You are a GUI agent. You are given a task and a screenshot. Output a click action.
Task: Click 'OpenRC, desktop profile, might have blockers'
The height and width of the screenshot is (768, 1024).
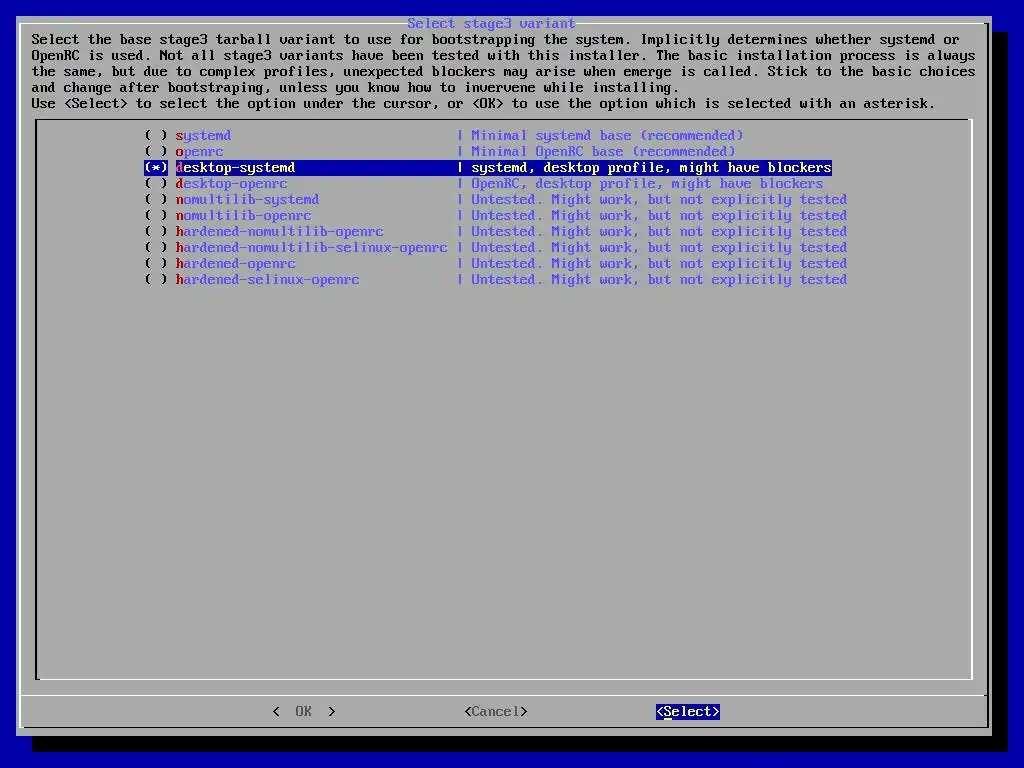point(647,184)
